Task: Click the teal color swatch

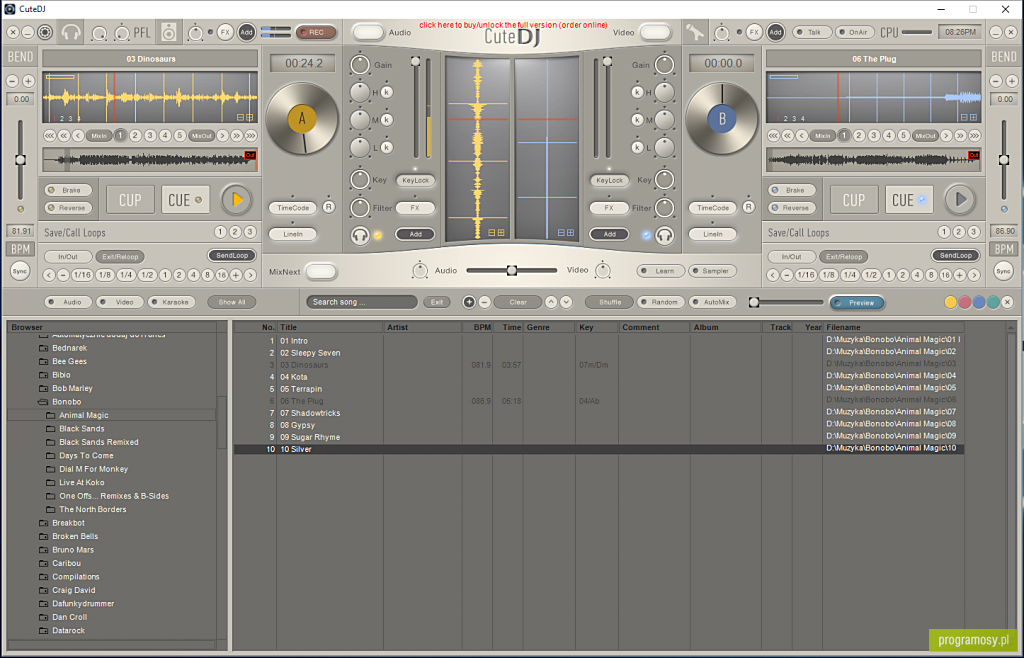Action: point(993,302)
